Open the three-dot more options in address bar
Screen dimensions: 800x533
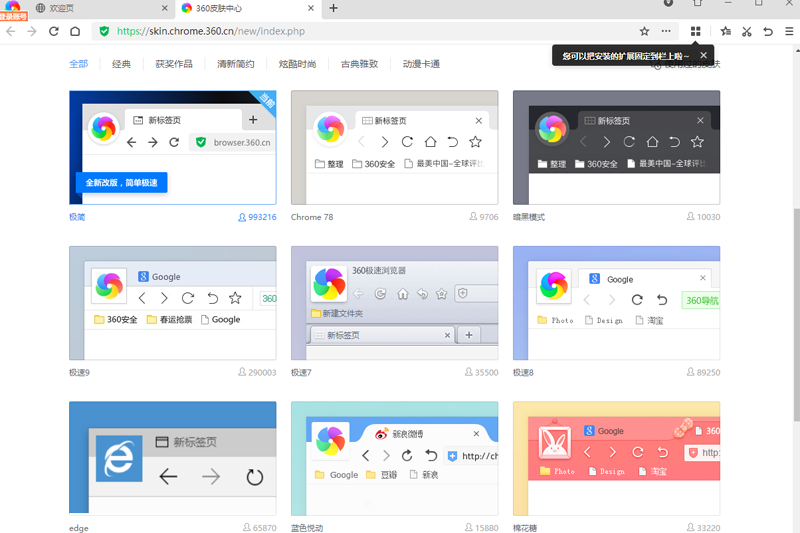point(666,32)
